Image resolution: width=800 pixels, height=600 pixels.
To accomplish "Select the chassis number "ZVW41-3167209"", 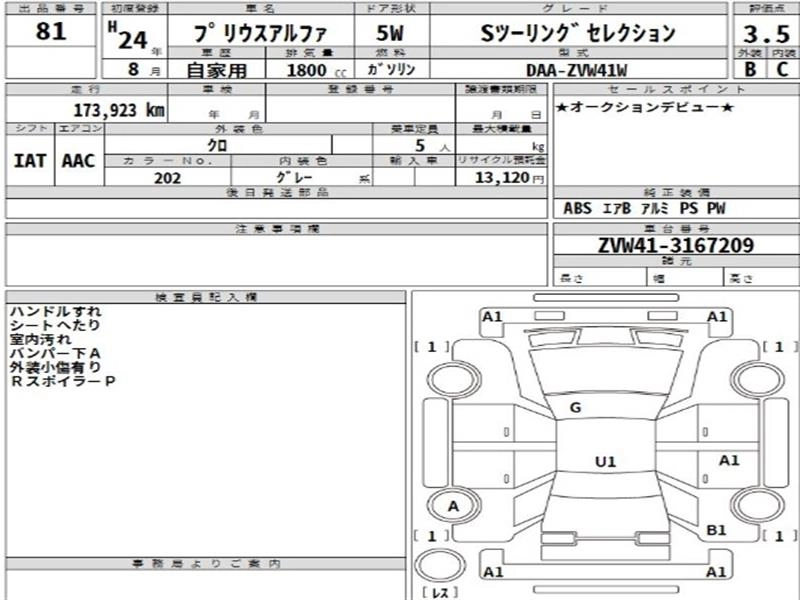I will pyautogui.click(x=676, y=246).
